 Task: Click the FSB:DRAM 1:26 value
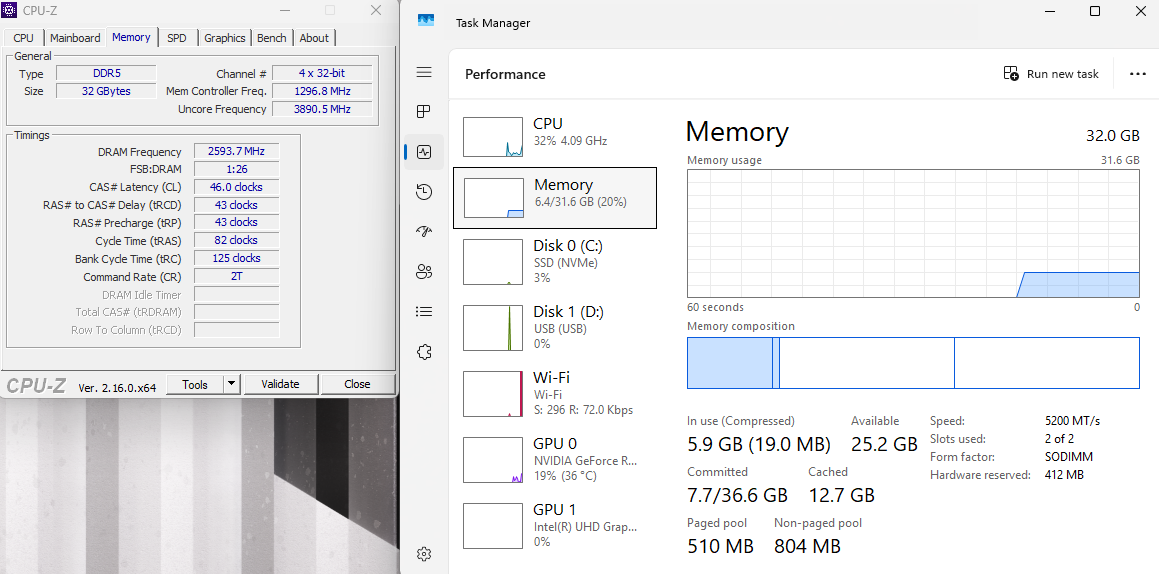click(237, 169)
